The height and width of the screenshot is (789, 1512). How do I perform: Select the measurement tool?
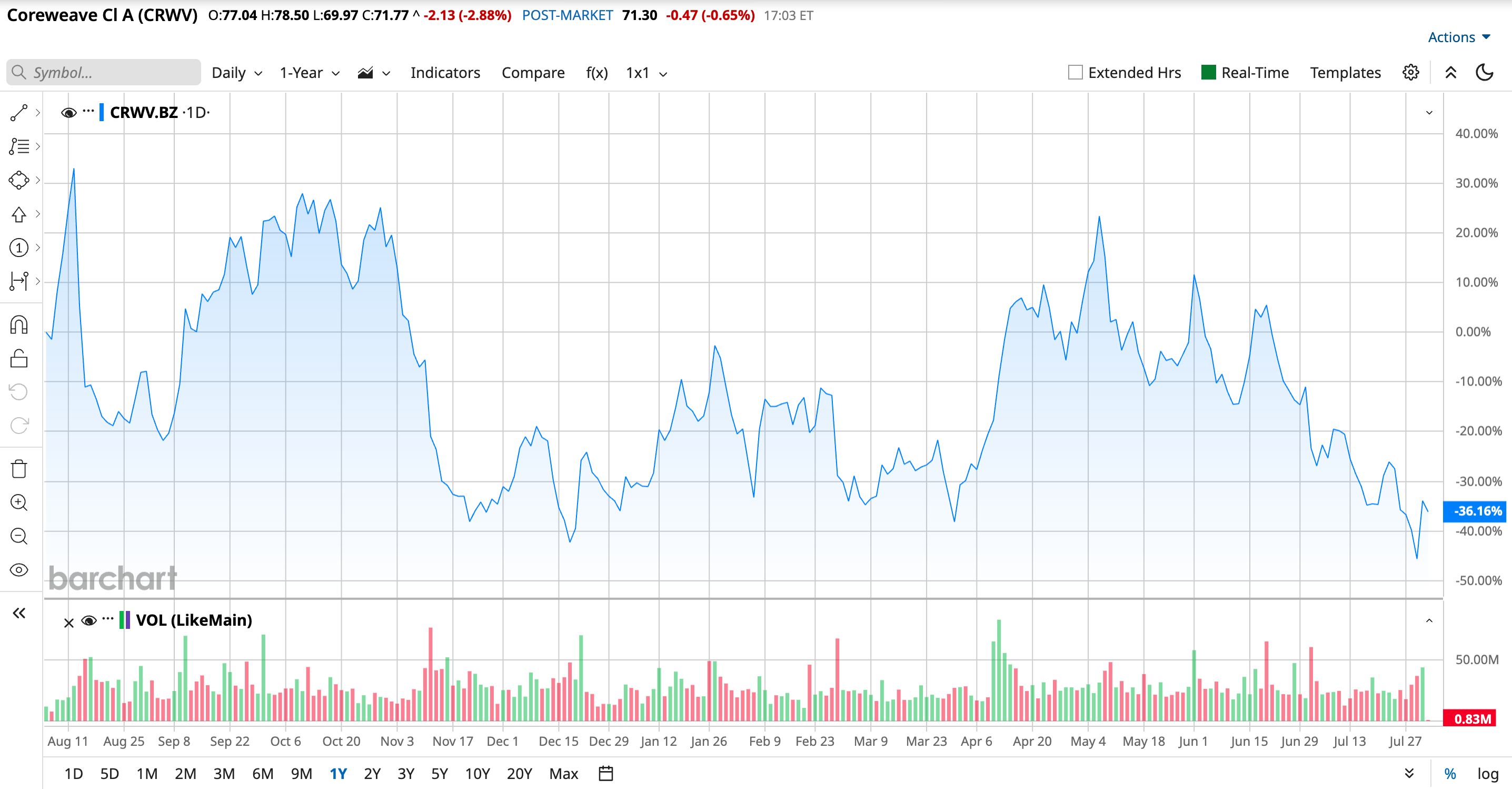pyautogui.click(x=19, y=281)
